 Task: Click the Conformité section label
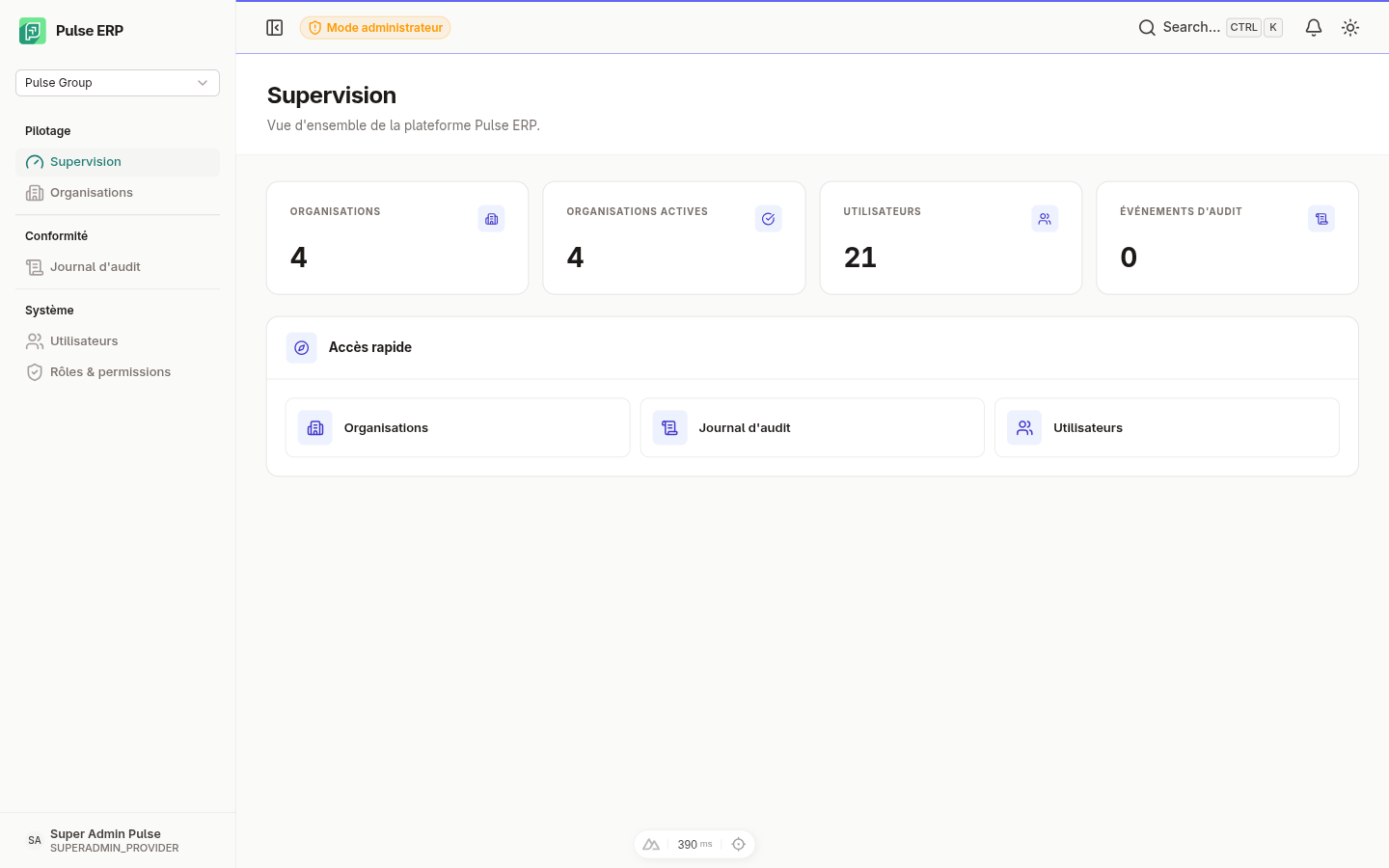point(56,236)
